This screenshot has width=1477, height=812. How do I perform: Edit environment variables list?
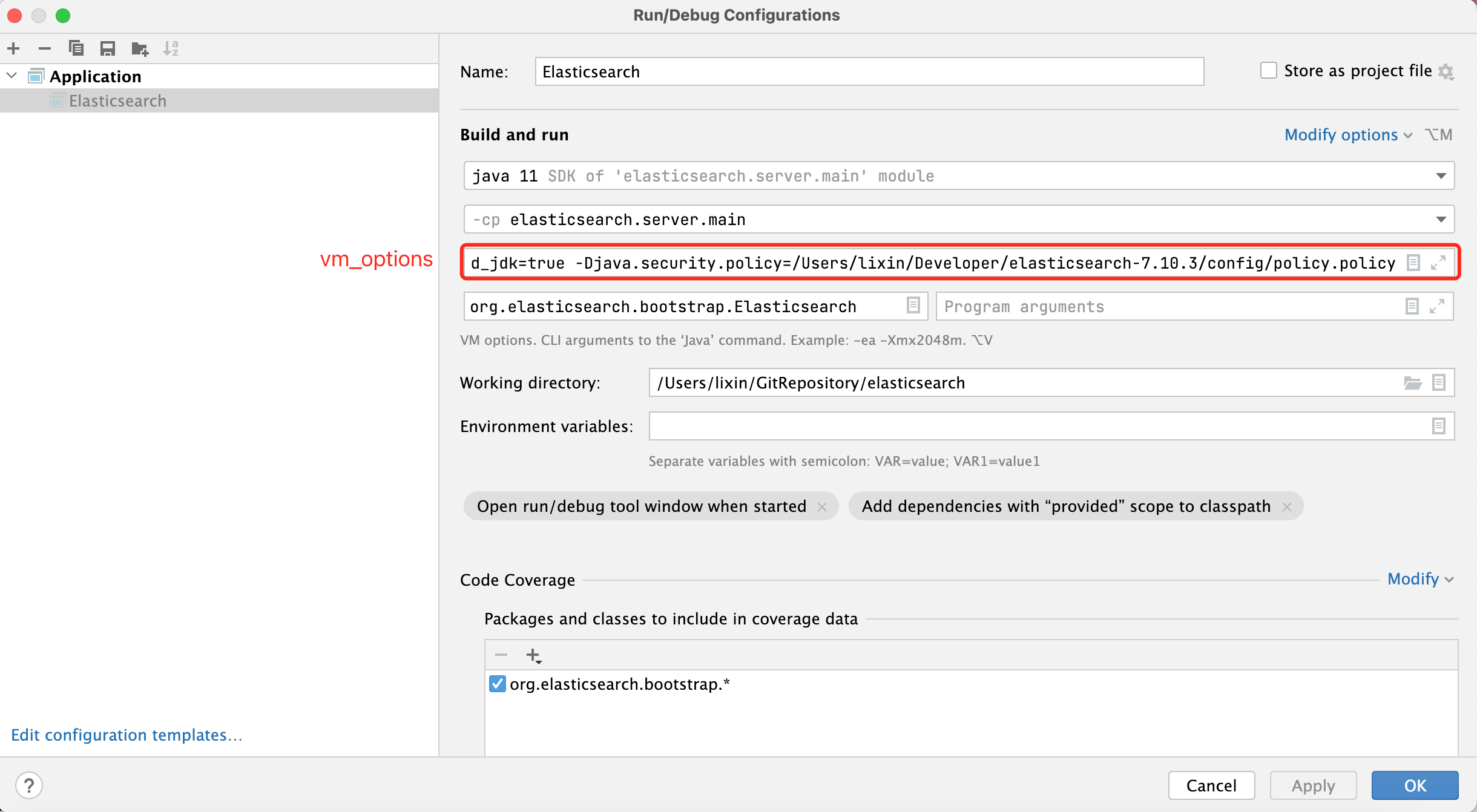pyautogui.click(x=1439, y=426)
